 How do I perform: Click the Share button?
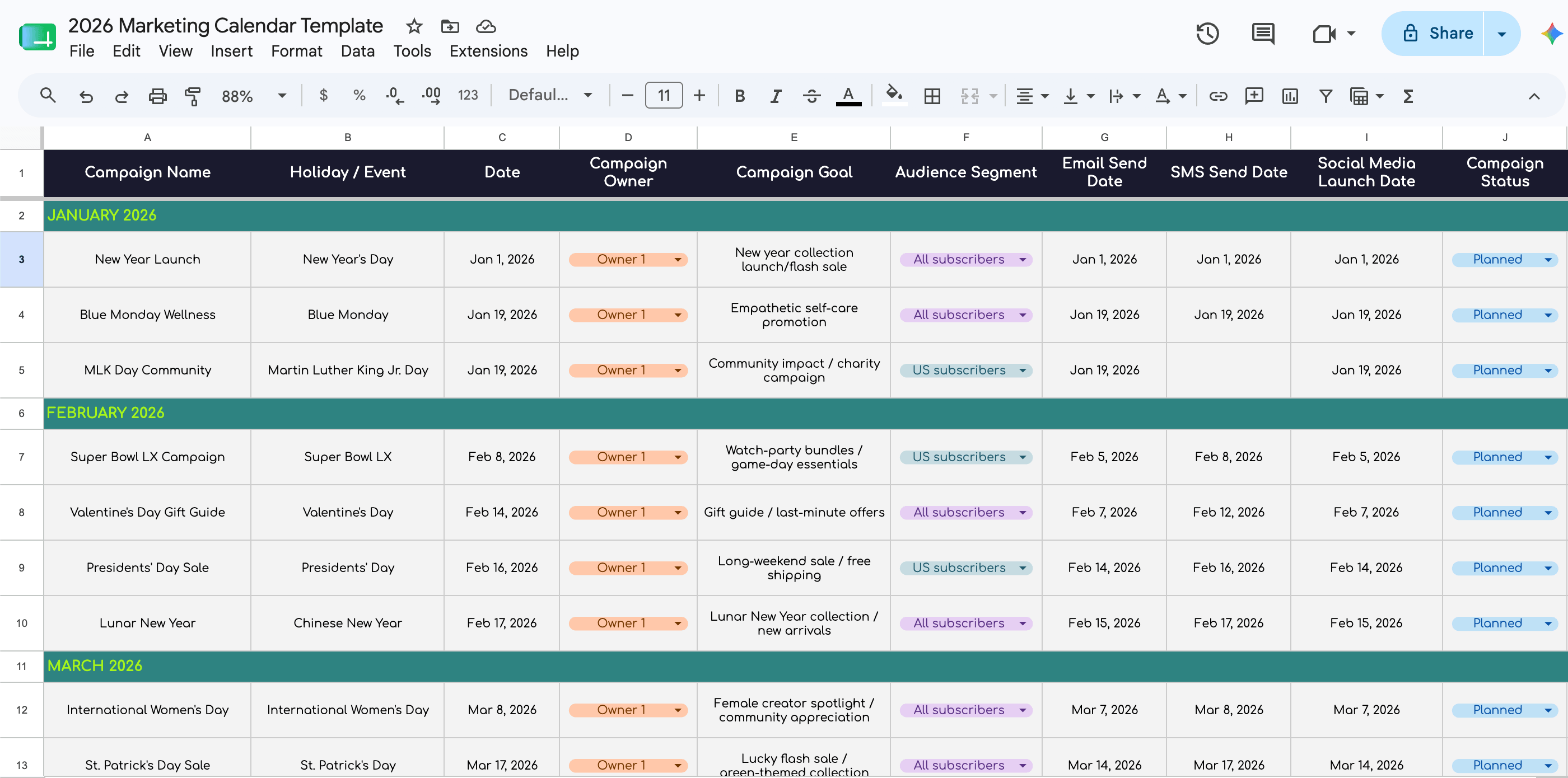pos(1434,34)
